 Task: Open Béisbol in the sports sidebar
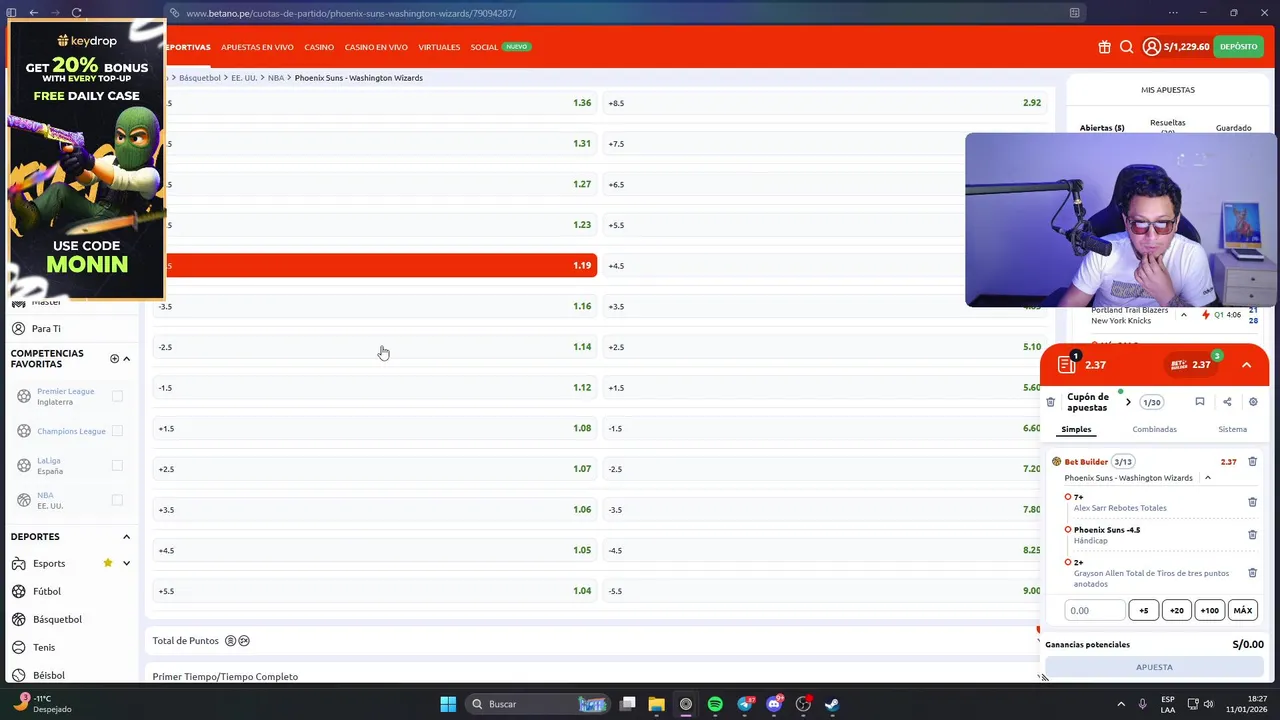coord(48,675)
